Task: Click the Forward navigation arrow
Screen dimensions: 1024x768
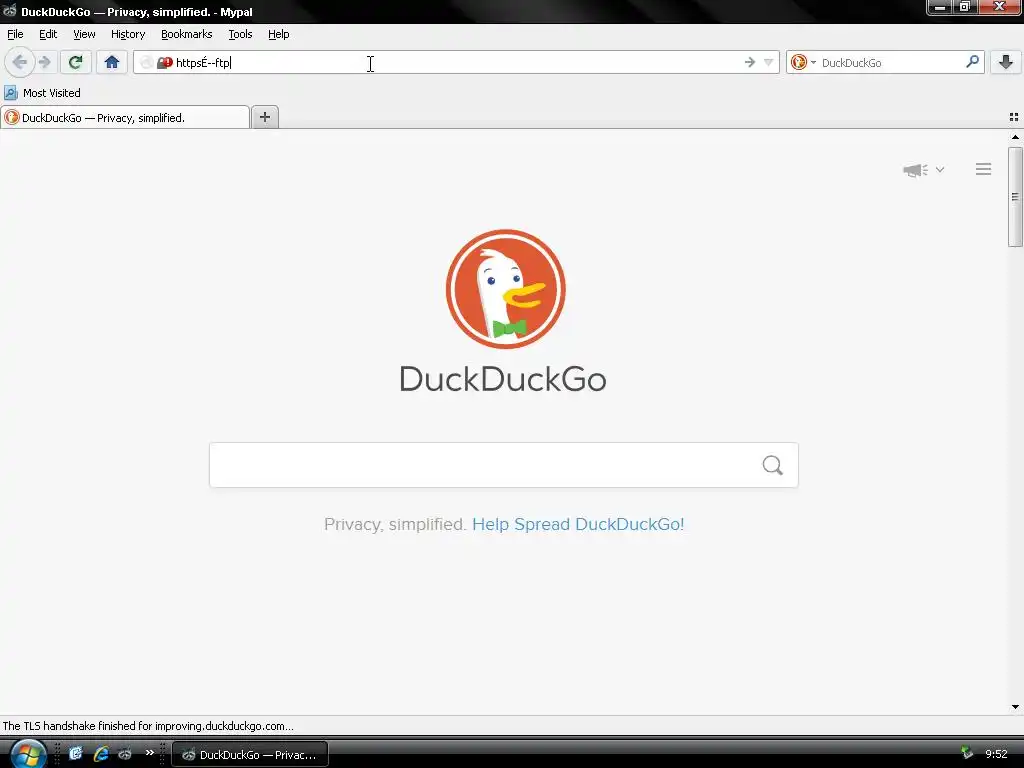Action: [x=45, y=63]
